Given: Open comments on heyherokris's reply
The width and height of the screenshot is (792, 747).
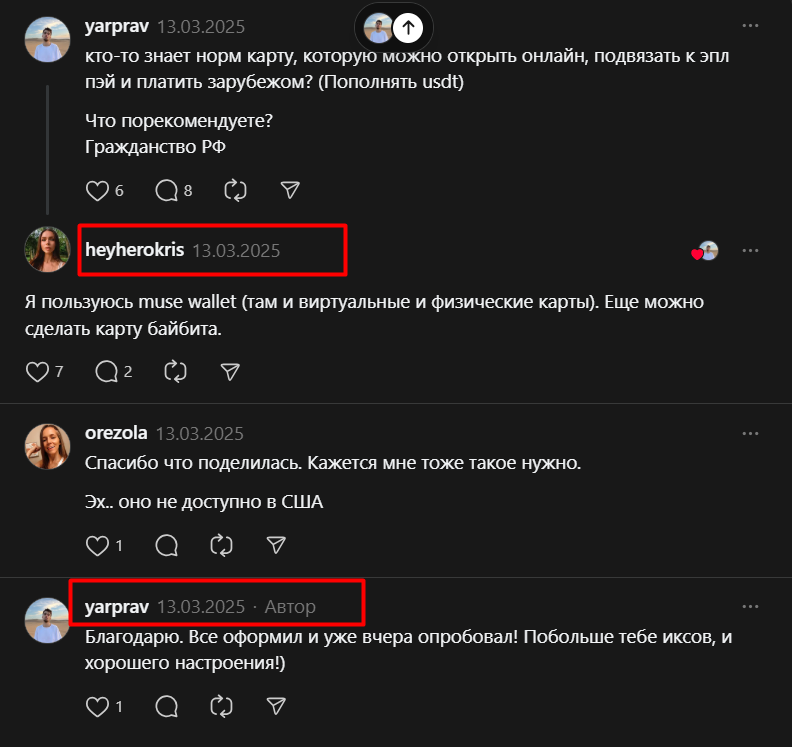Looking at the screenshot, I should 107,372.
